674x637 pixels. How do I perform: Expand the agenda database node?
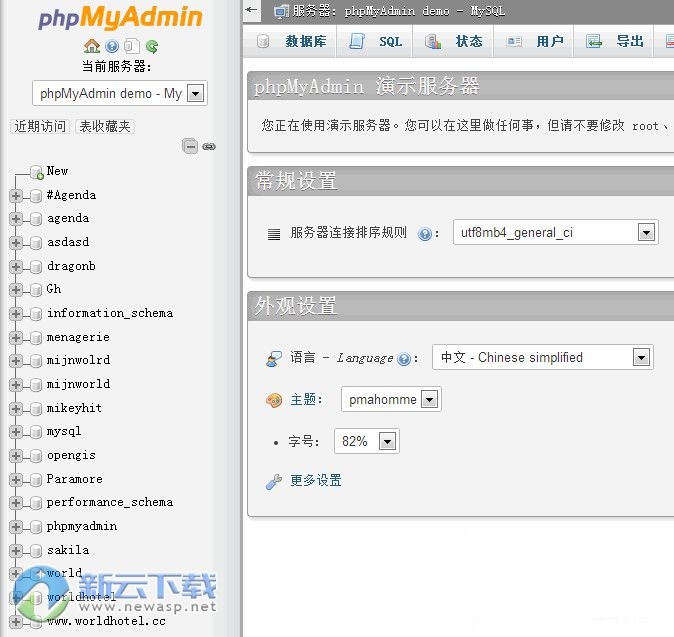click(x=15, y=219)
